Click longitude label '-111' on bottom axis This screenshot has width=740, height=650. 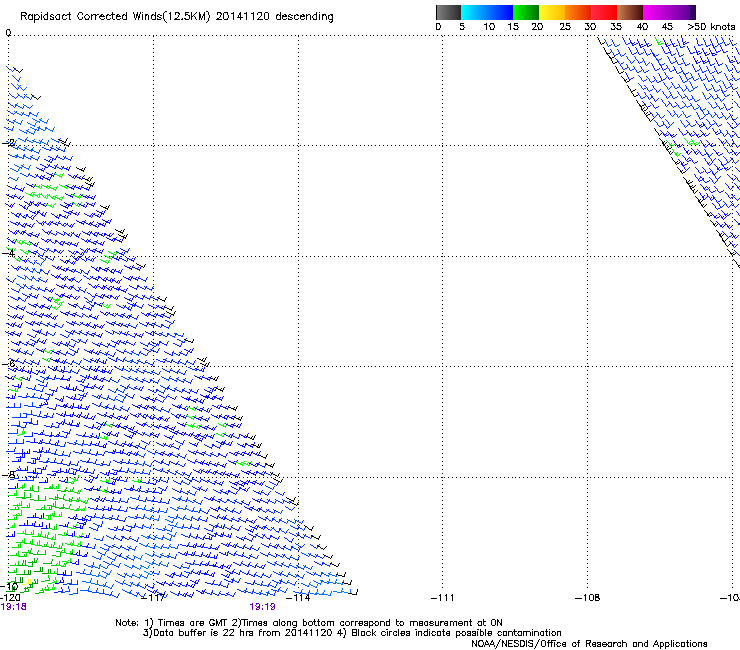(x=443, y=598)
